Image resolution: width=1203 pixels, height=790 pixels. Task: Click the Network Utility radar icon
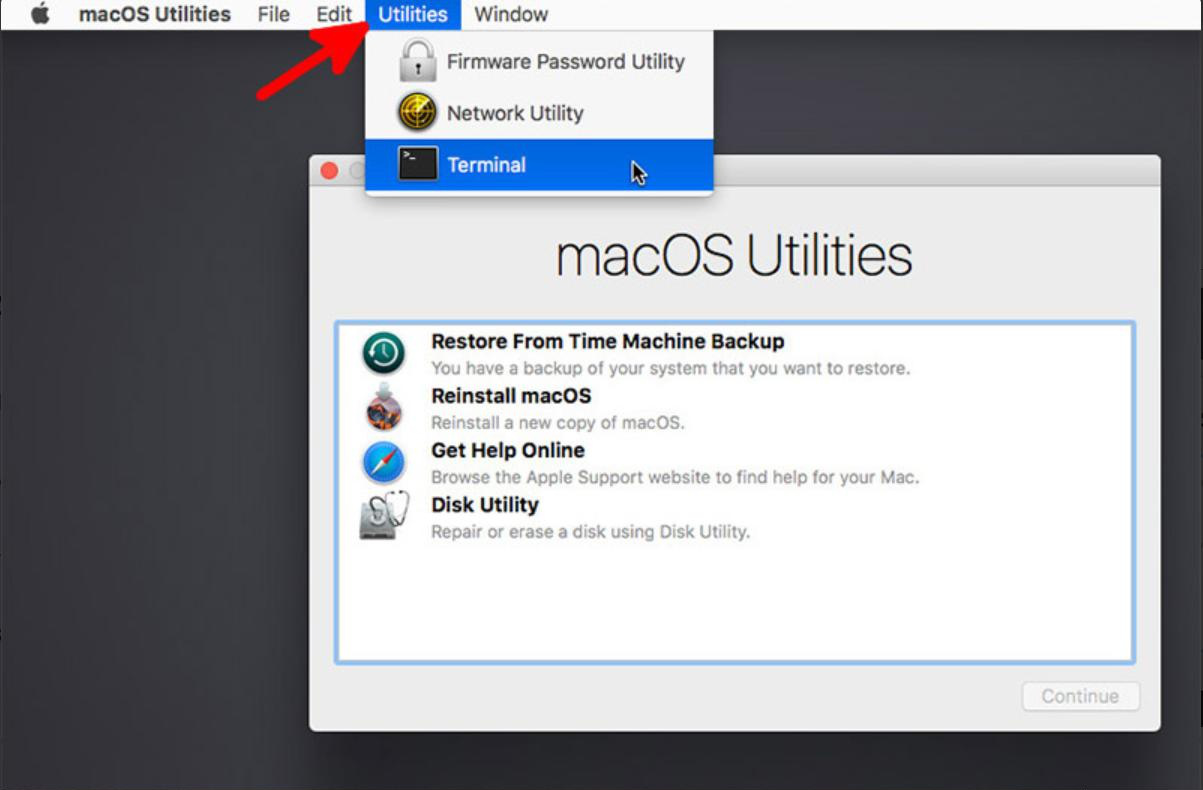click(417, 113)
